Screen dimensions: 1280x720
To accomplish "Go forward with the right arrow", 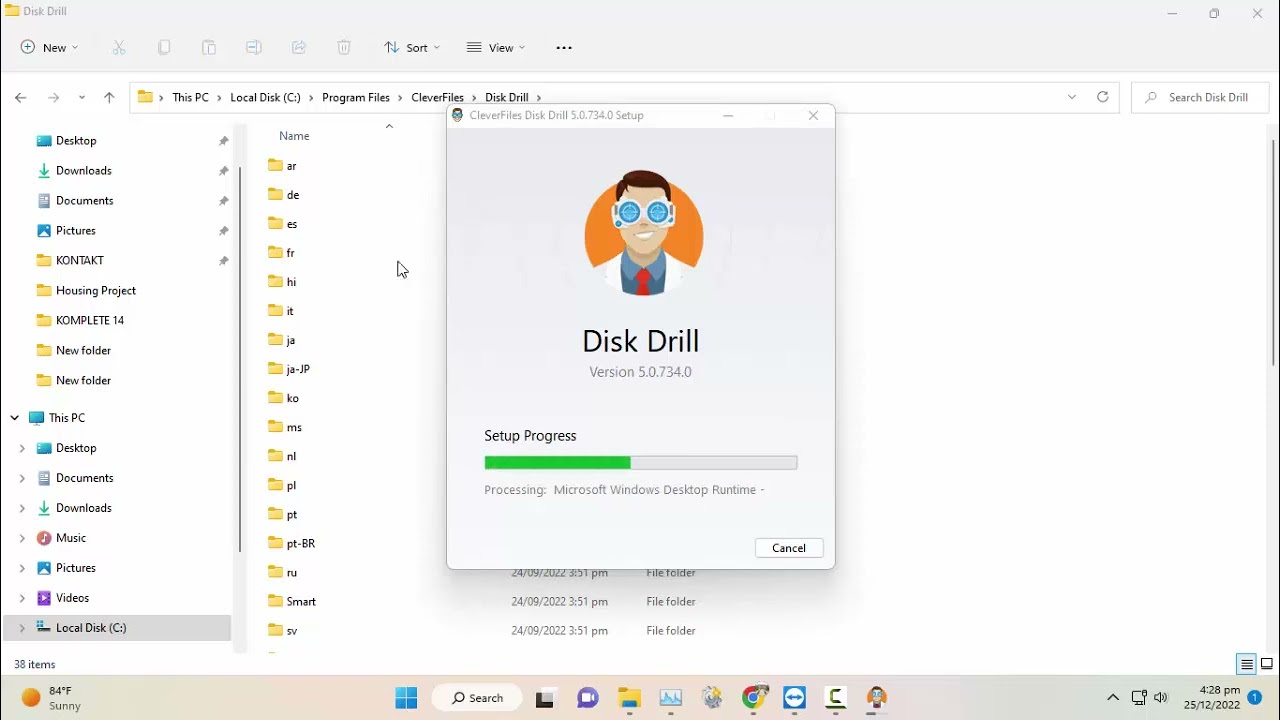I will [54, 97].
